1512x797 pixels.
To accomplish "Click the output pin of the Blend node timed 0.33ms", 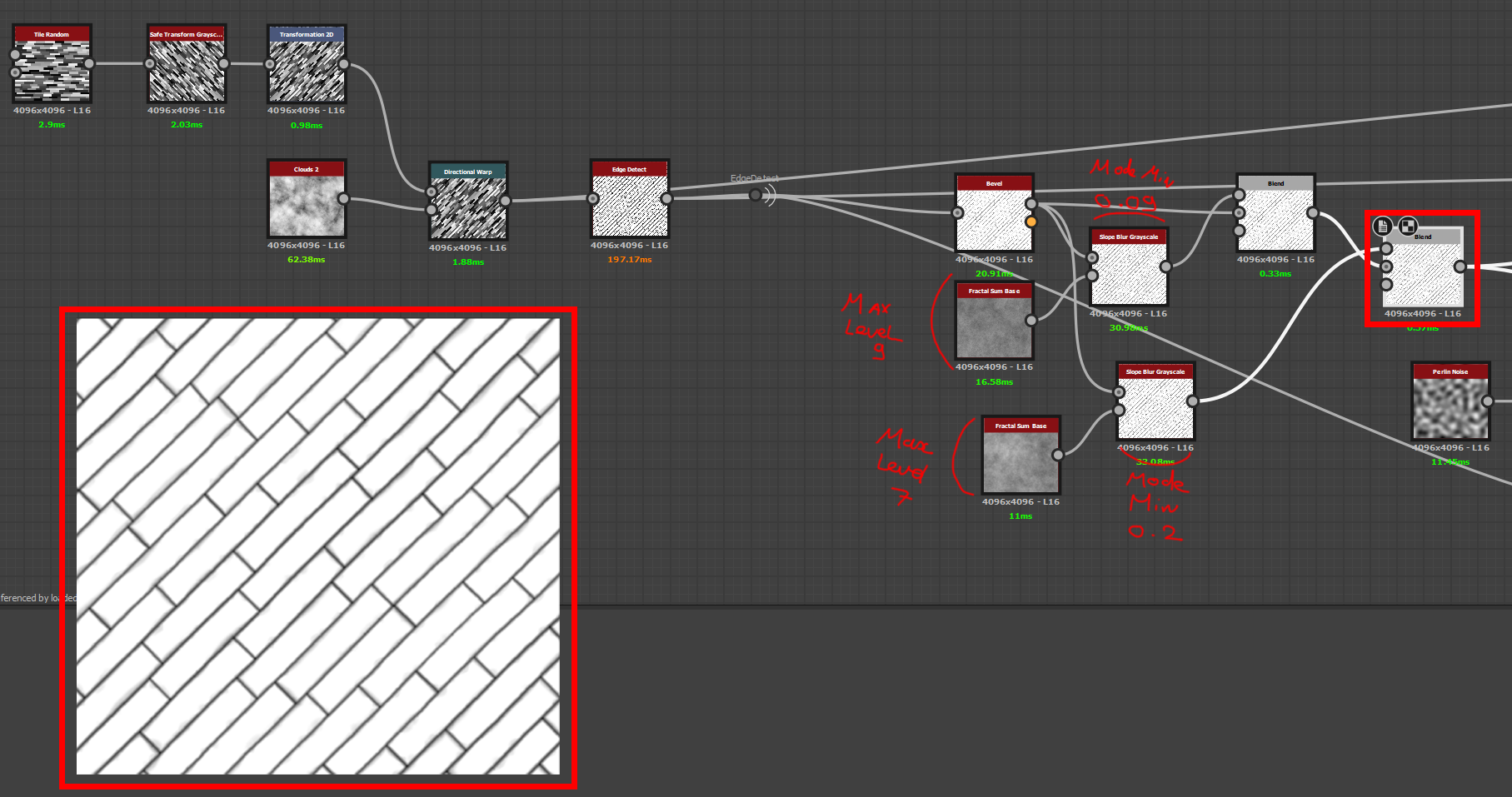I will (1313, 212).
